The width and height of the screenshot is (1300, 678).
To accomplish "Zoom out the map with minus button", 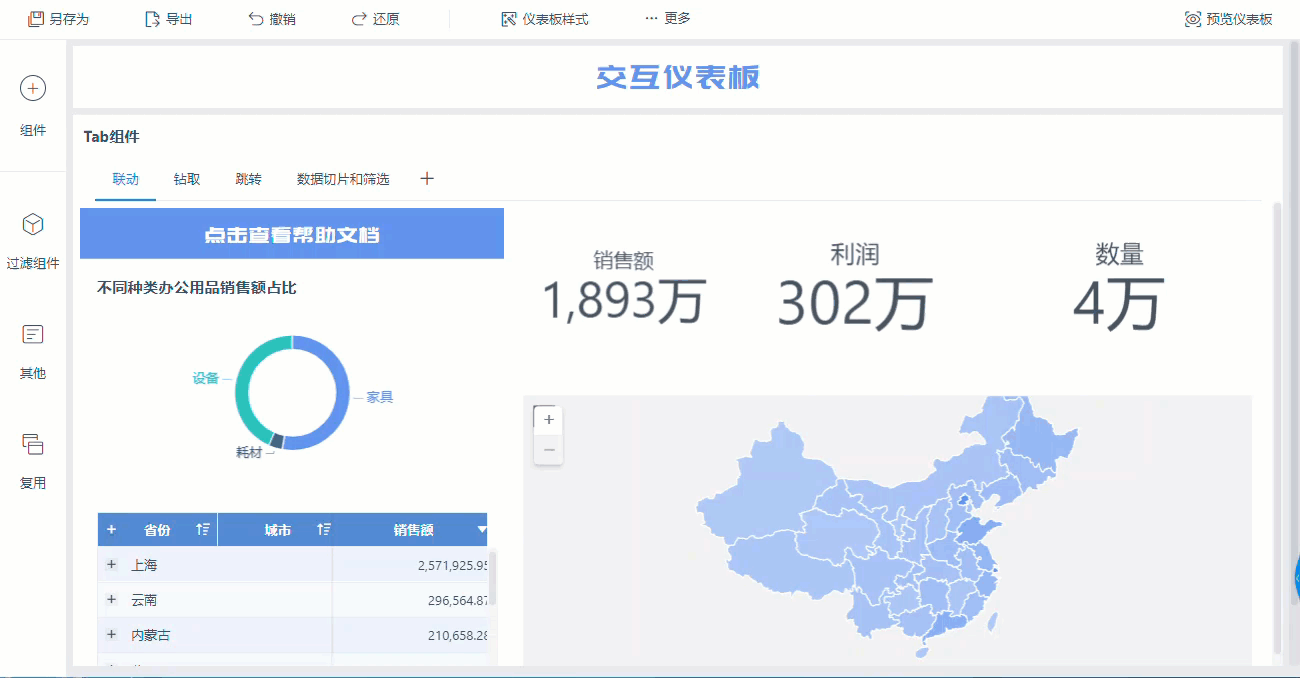I will coord(549,449).
